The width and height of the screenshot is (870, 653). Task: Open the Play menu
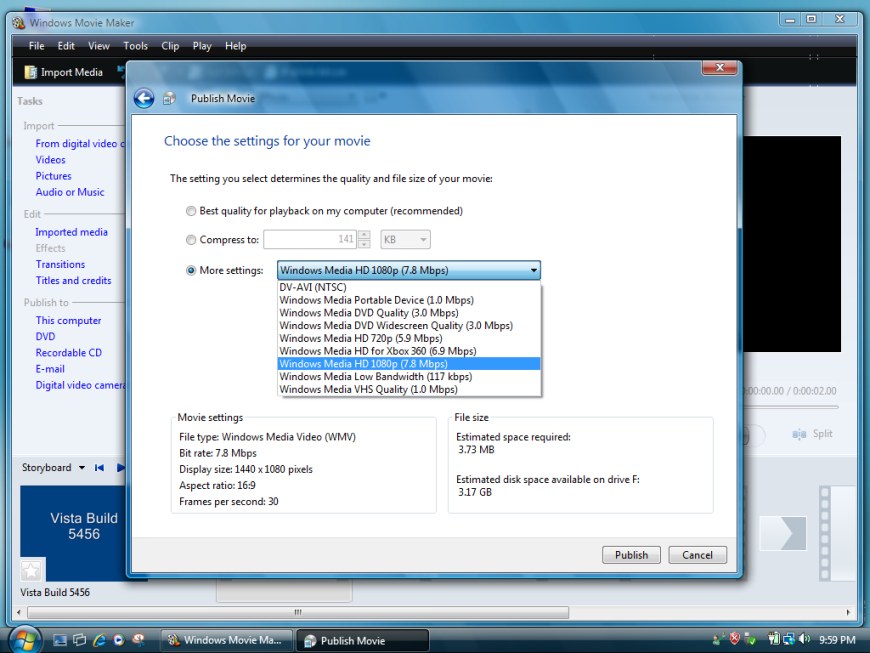pos(202,46)
